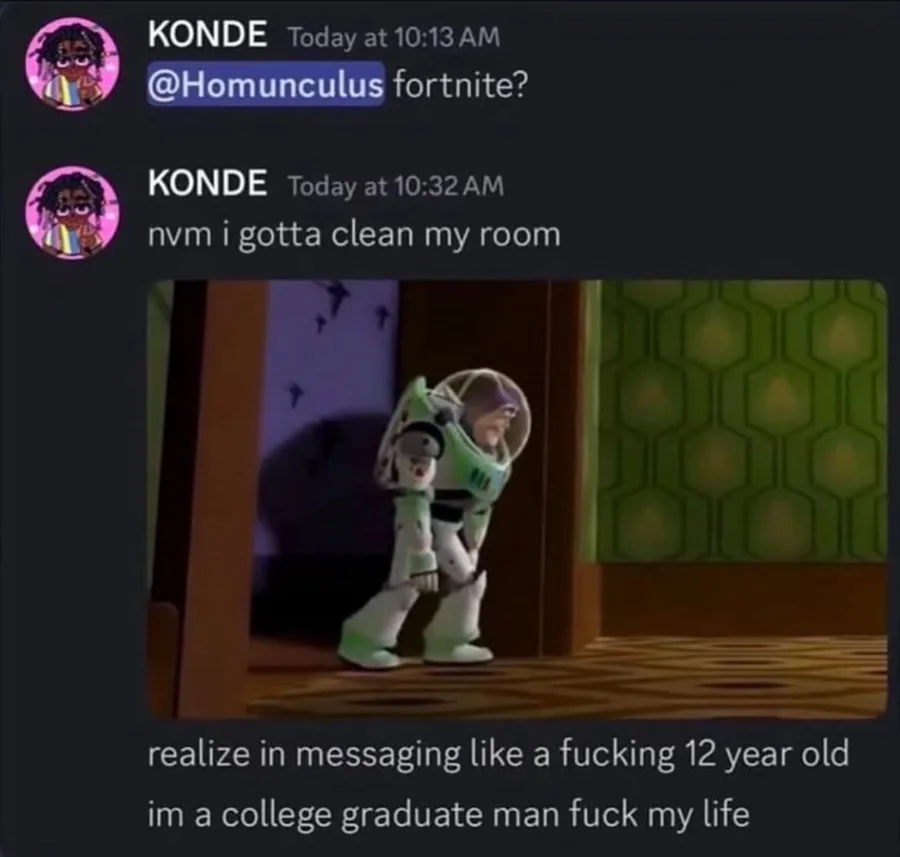Click the word room in the message
The width and height of the screenshot is (900, 857).
click(525, 235)
